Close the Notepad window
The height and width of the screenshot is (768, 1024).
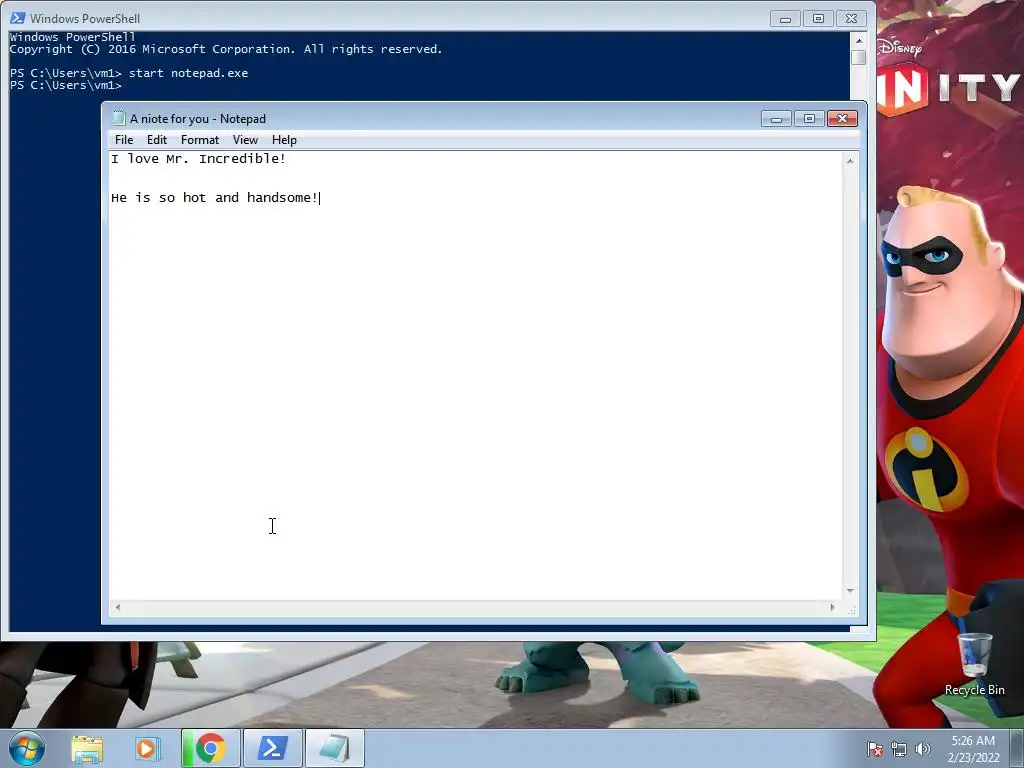842,119
